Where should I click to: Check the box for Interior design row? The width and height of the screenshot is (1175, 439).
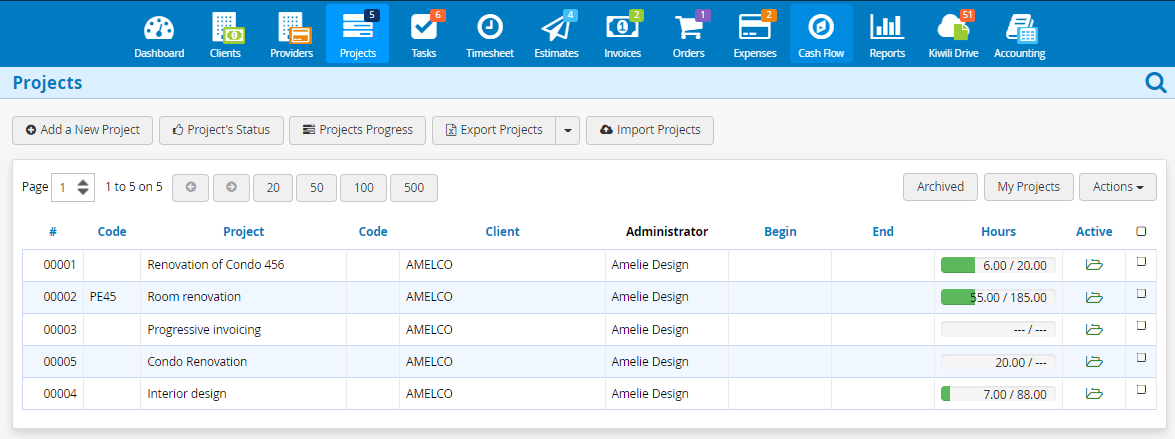coord(1141,390)
